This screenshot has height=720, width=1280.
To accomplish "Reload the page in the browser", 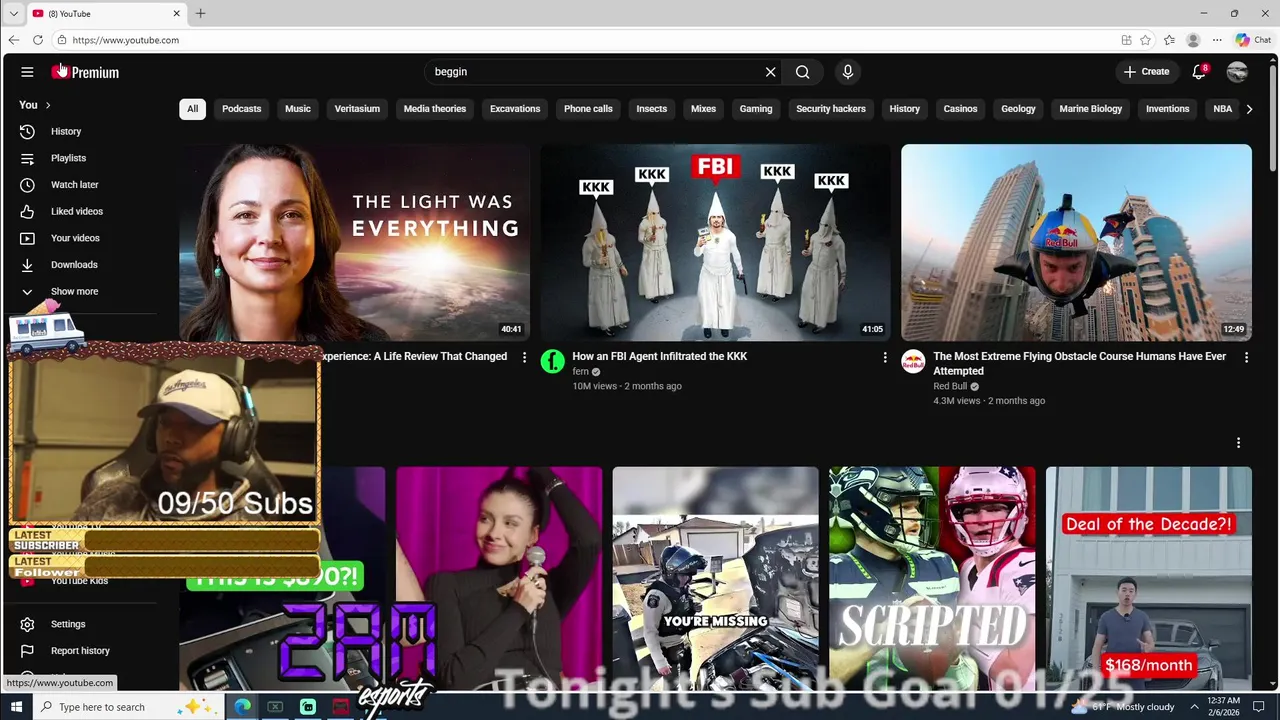I will click(x=37, y=40).
